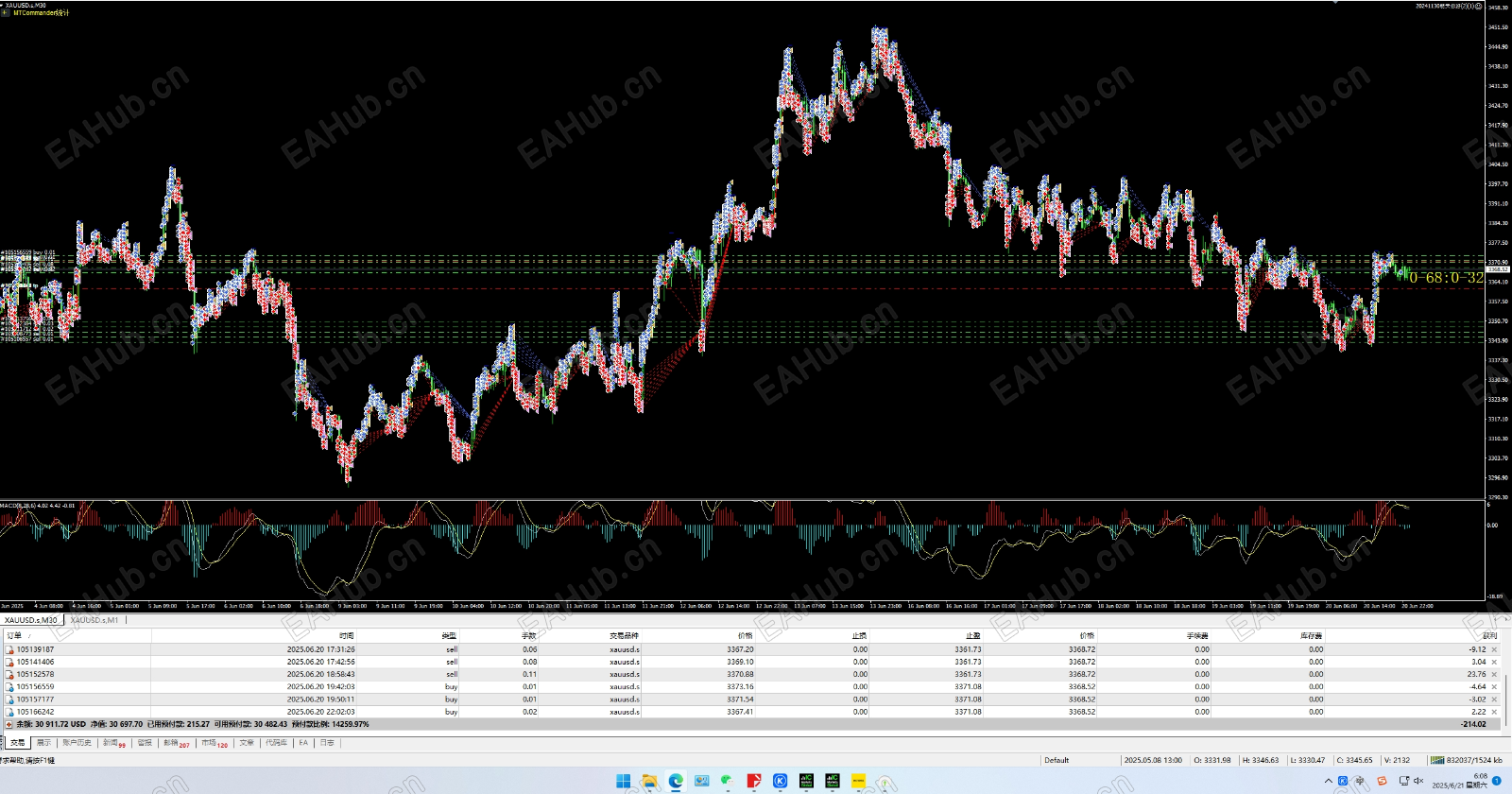Click the yellow 0-68:0-32 chart label
Image resolution: width=1512 pixels, height=794 pixels.
pyautogui.click(x=1446, y=278)
